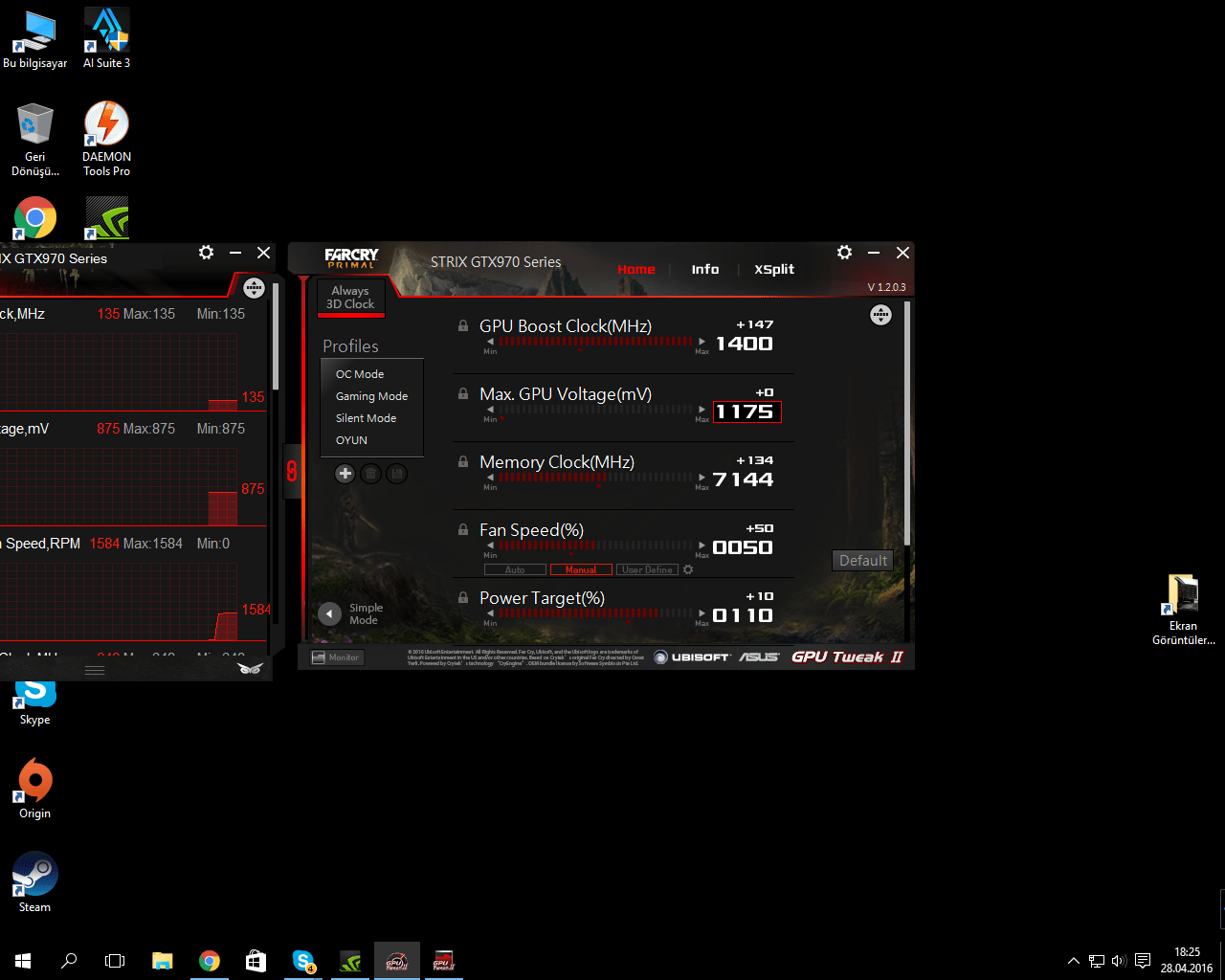
Task: Decrease GPU Boost Clock with left arrow
Action: coord(490,342)
